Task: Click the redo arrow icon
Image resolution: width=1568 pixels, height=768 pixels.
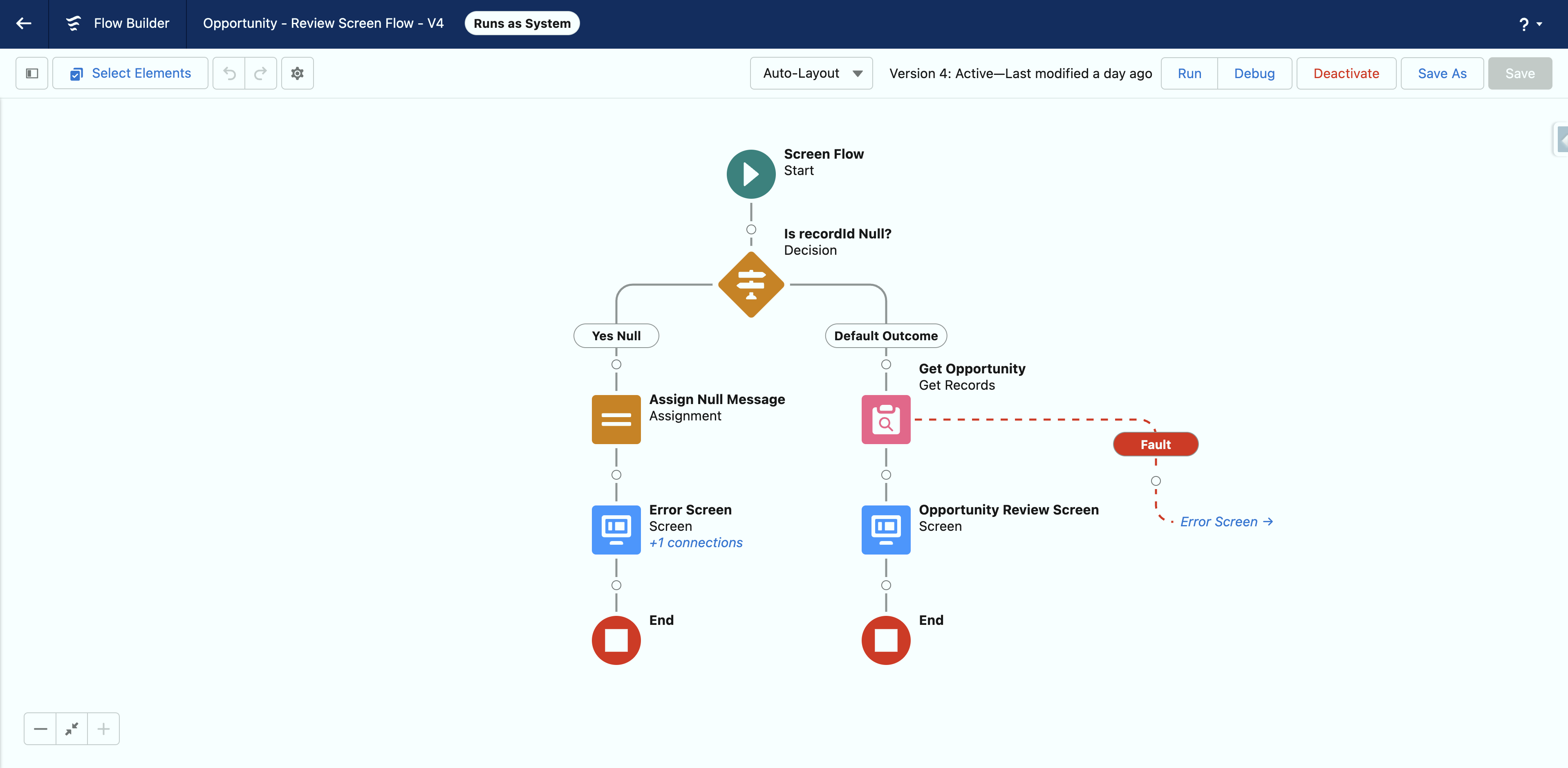Action: click(x=260, y=73)
